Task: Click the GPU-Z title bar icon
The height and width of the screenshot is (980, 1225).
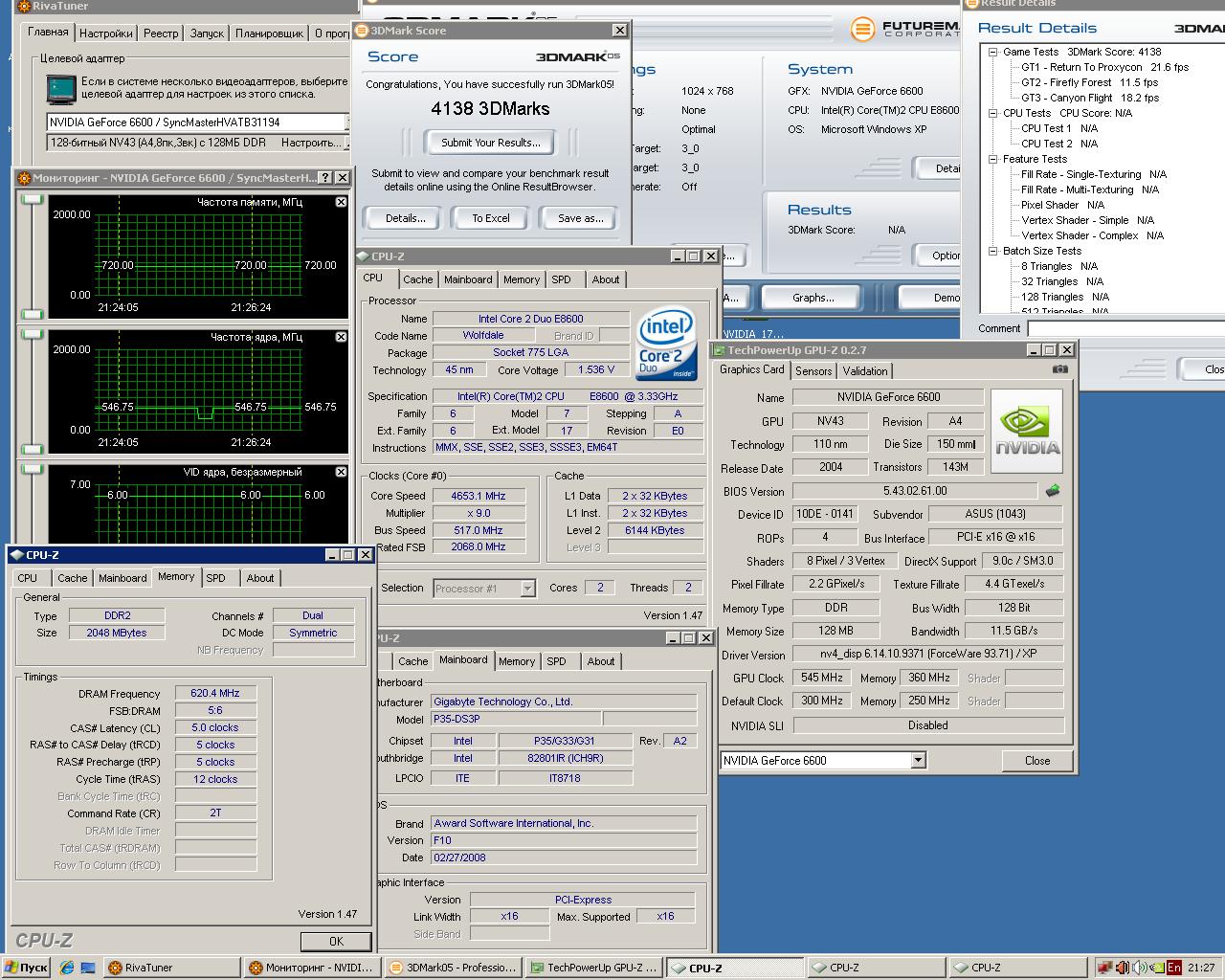Action: click(x=720, y=350)
